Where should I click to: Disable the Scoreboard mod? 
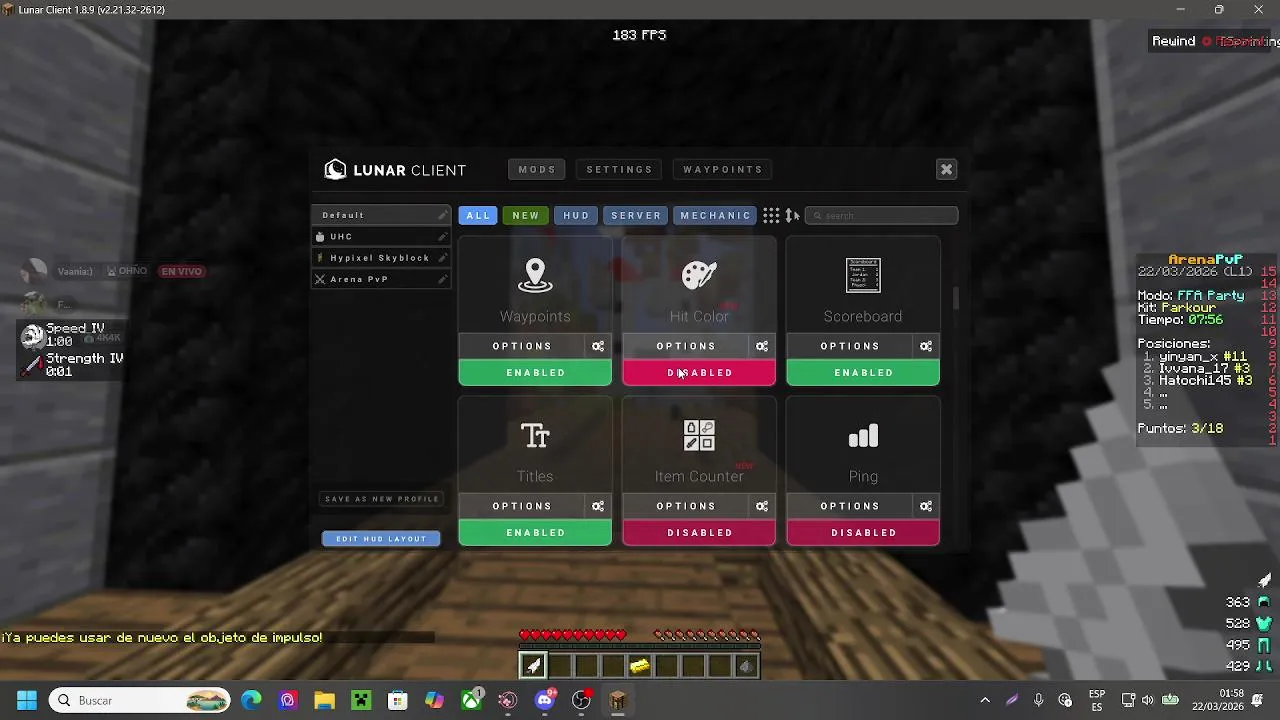[x=863, y=373]
